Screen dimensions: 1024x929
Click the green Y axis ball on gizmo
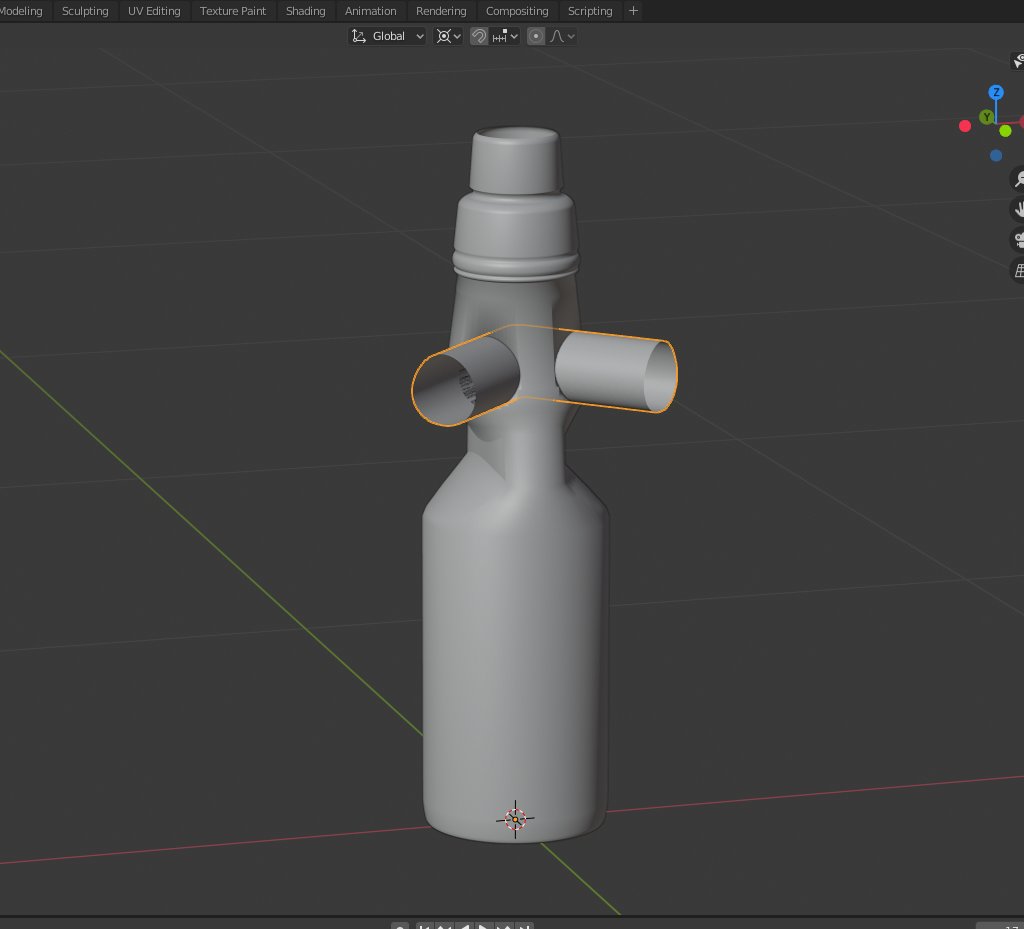986,117
